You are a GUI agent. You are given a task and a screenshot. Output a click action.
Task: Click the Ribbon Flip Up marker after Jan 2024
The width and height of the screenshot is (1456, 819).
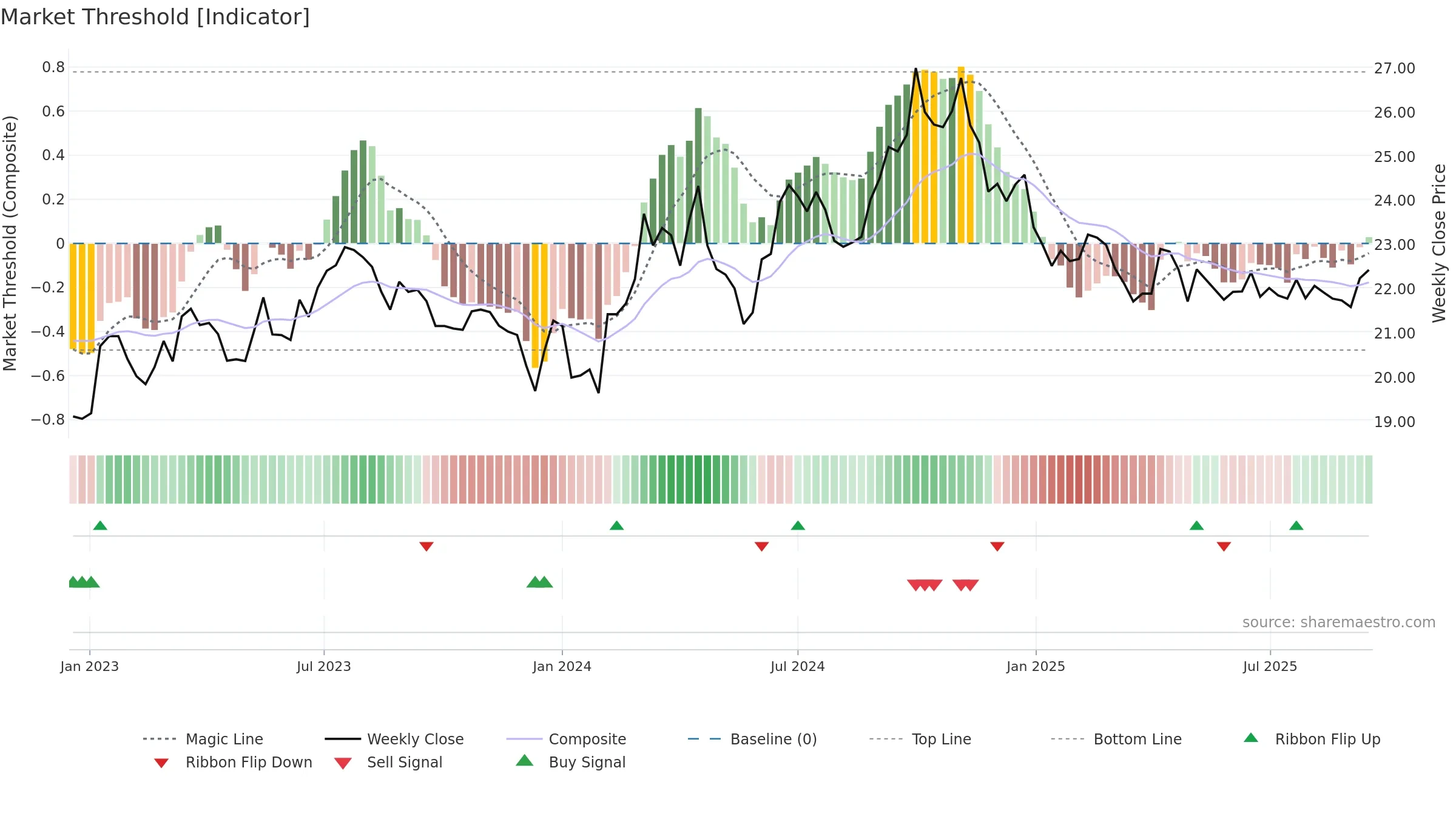[616, 525]
